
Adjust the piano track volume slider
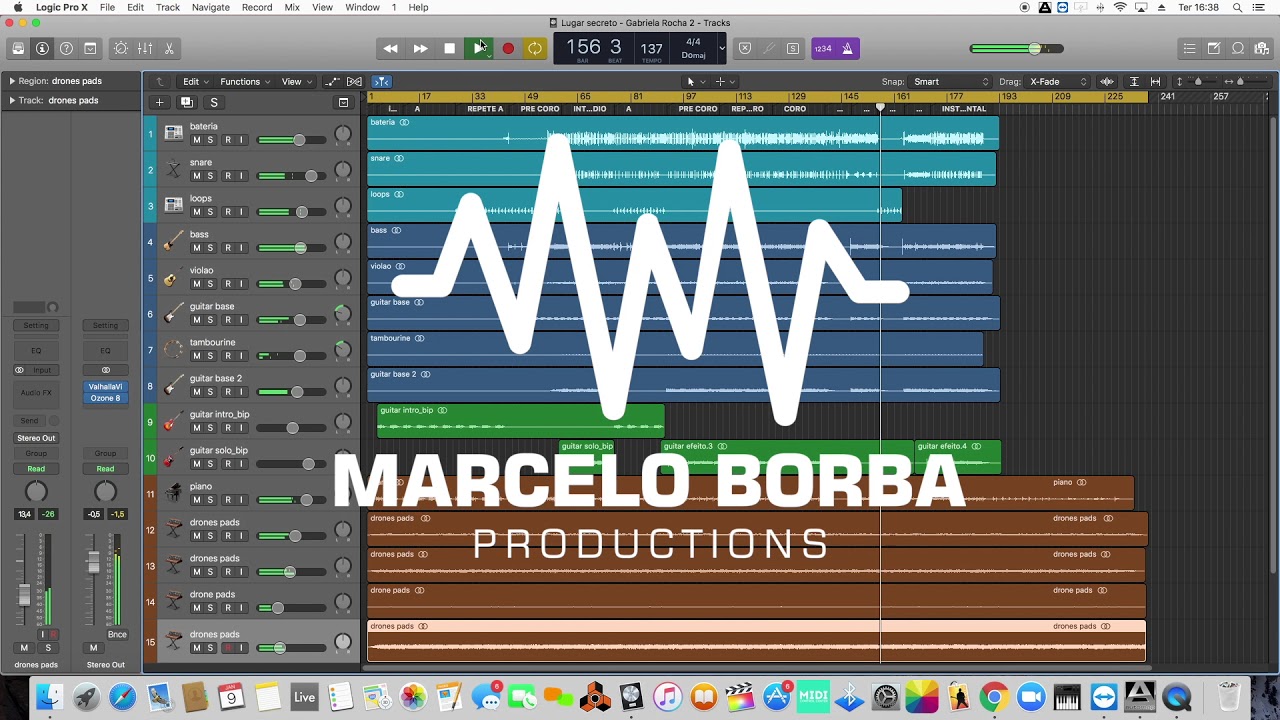291,500
